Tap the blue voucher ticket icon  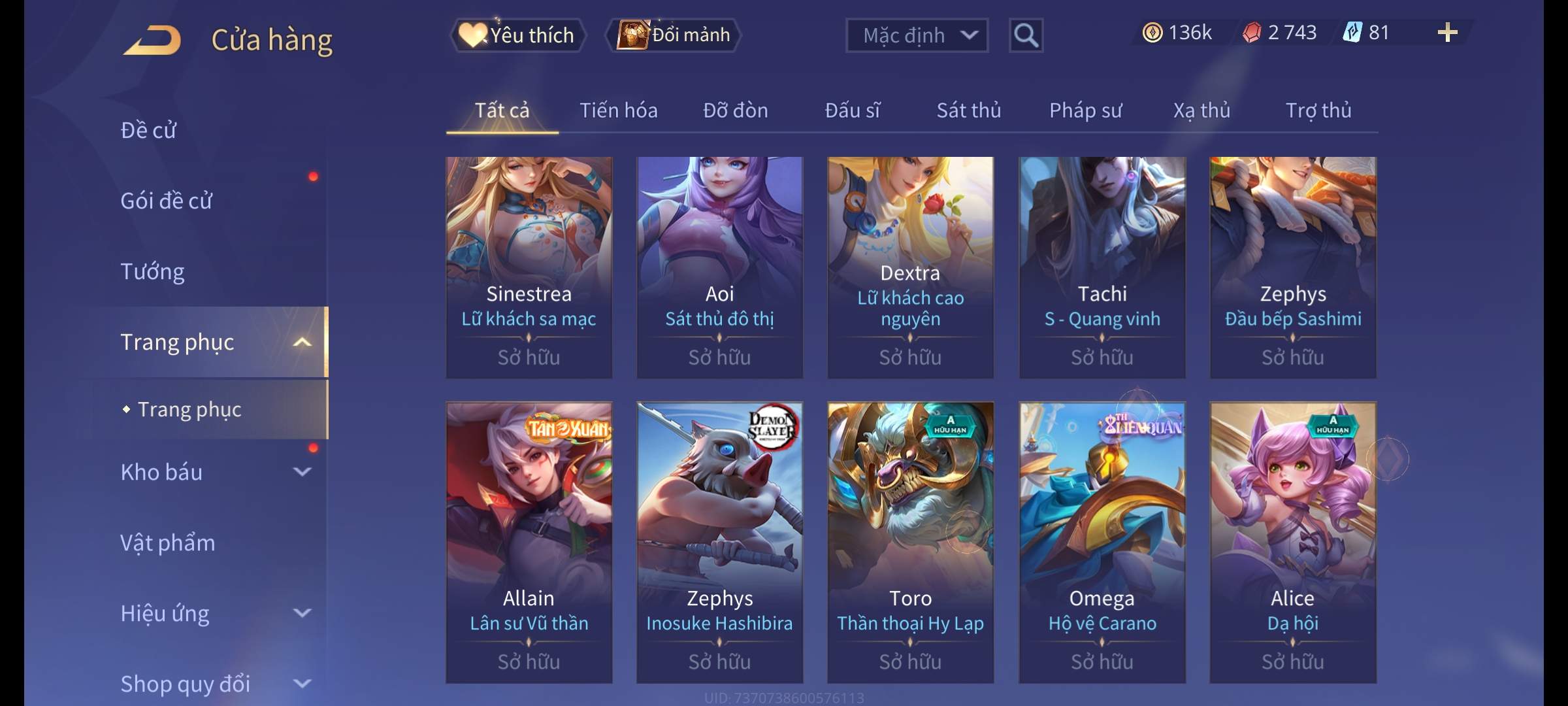(x=1352, y=33)
